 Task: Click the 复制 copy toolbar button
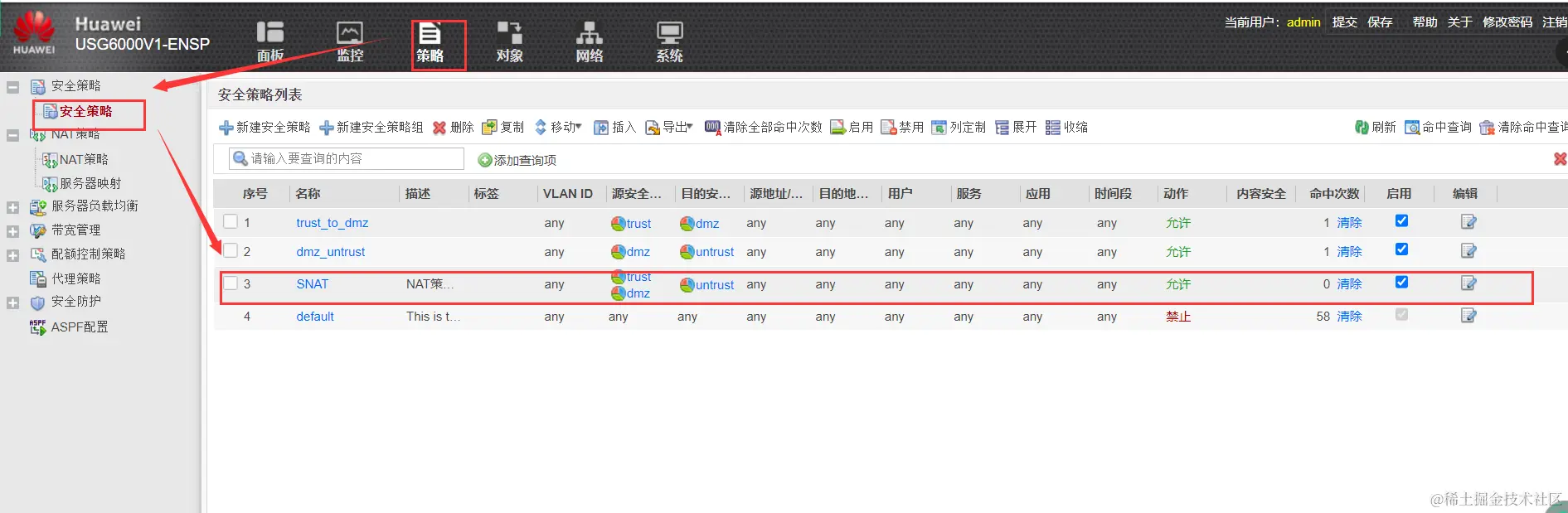click(502, 127)
